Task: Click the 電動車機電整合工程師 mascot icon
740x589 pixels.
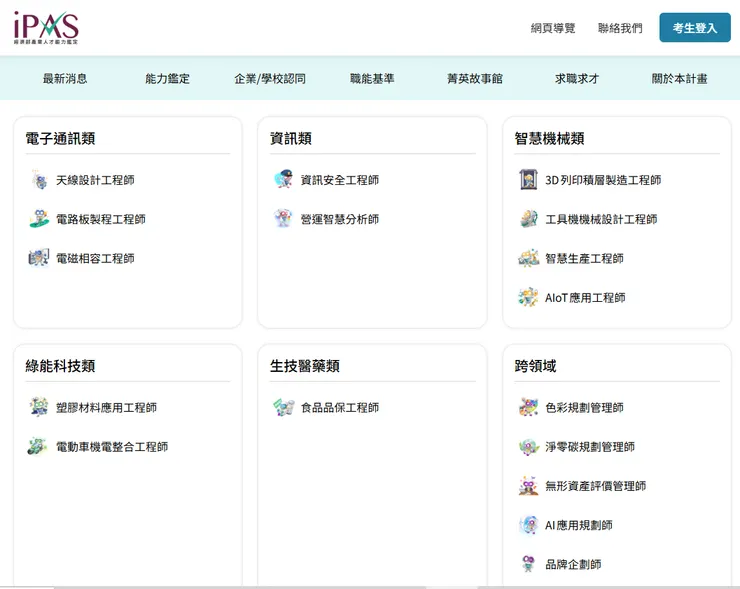Action: click(39, 446)
